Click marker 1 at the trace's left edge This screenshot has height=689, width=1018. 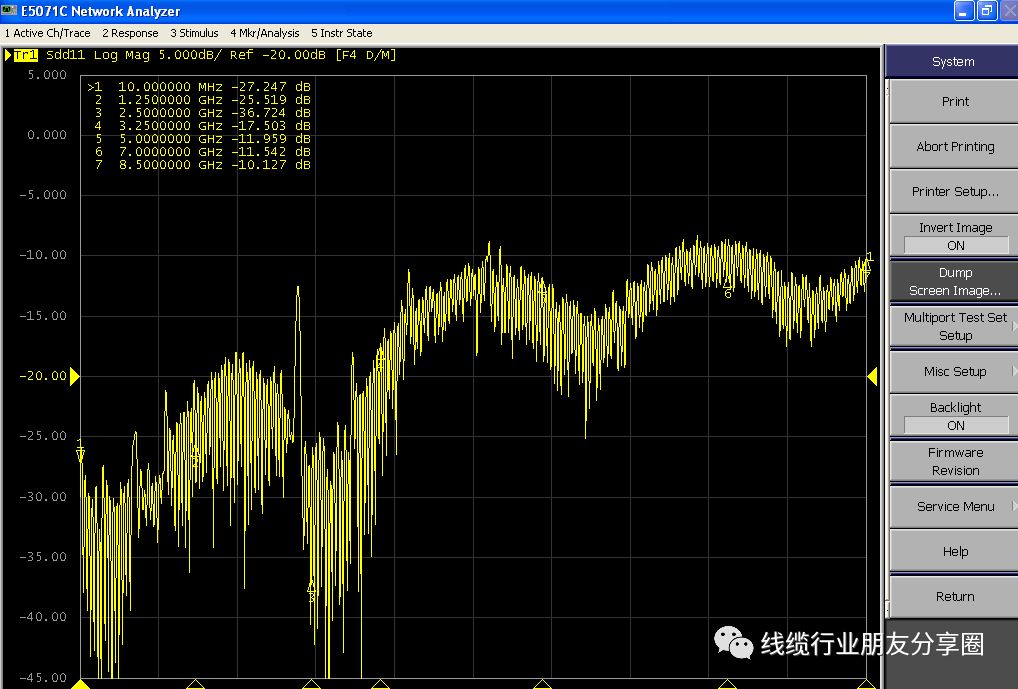pyautogui.click(x=80, y=452)
